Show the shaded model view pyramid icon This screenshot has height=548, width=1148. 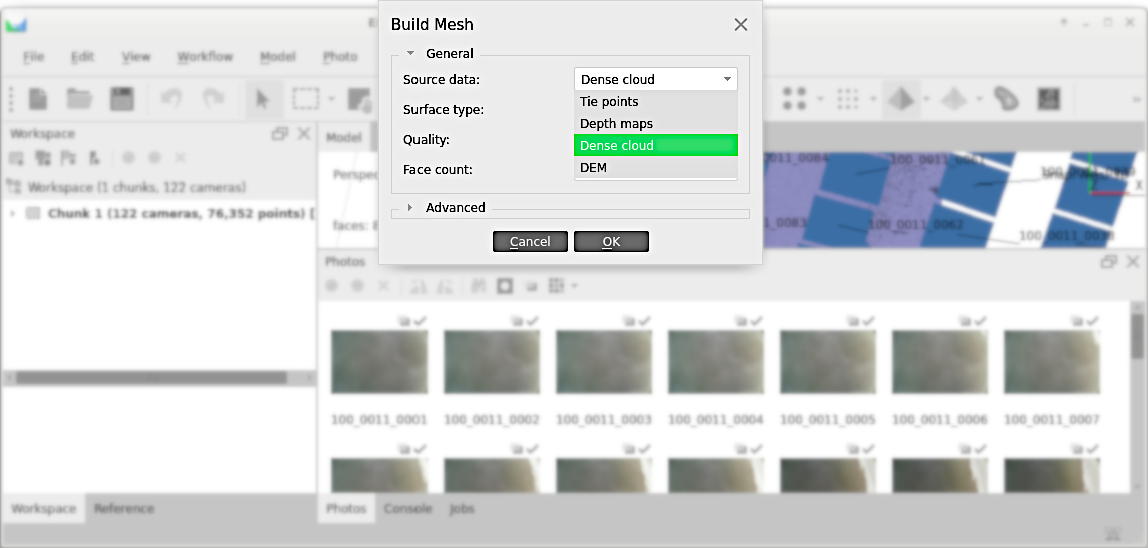coord(901,98)
